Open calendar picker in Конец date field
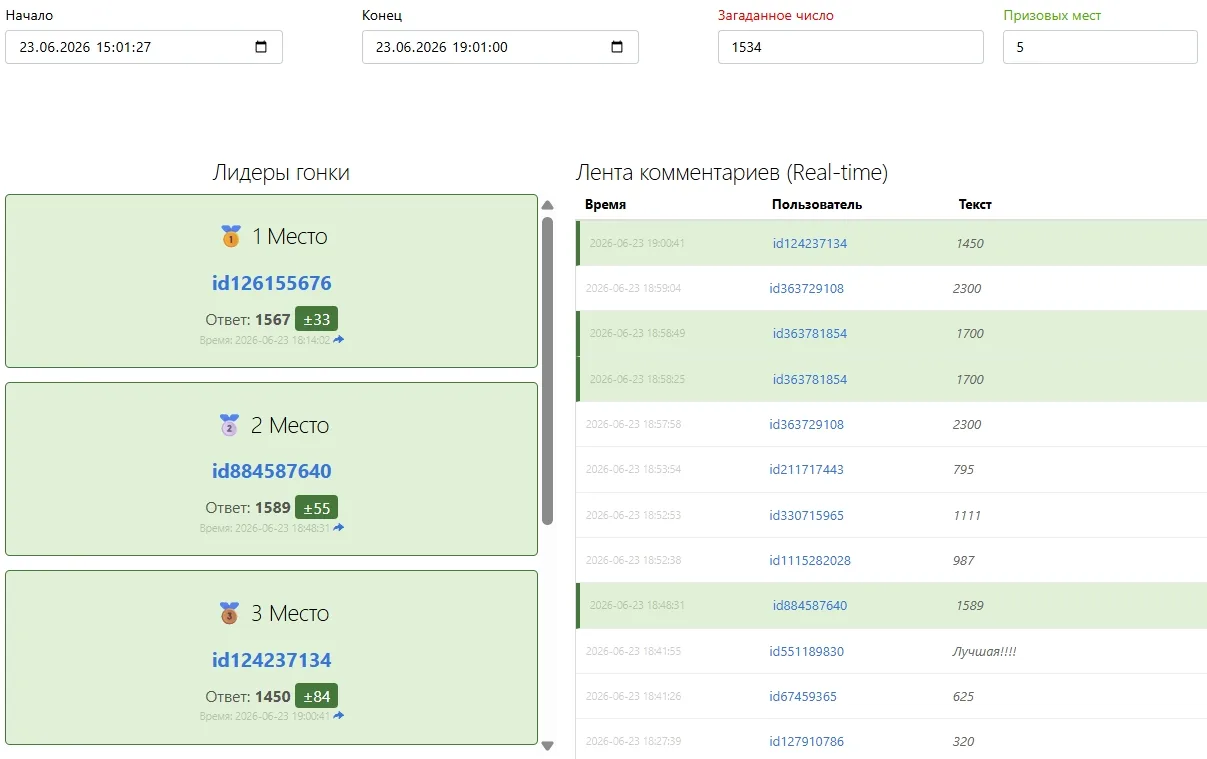The image size is (1207, 759). point(617,47)
